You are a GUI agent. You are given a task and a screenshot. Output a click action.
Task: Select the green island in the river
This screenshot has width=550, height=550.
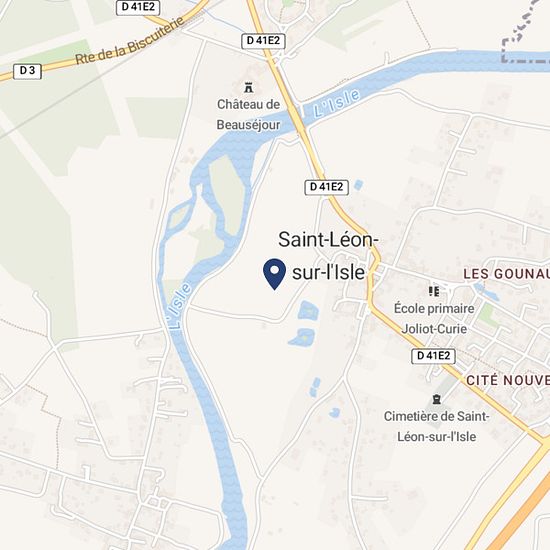[x=227, y=195]
